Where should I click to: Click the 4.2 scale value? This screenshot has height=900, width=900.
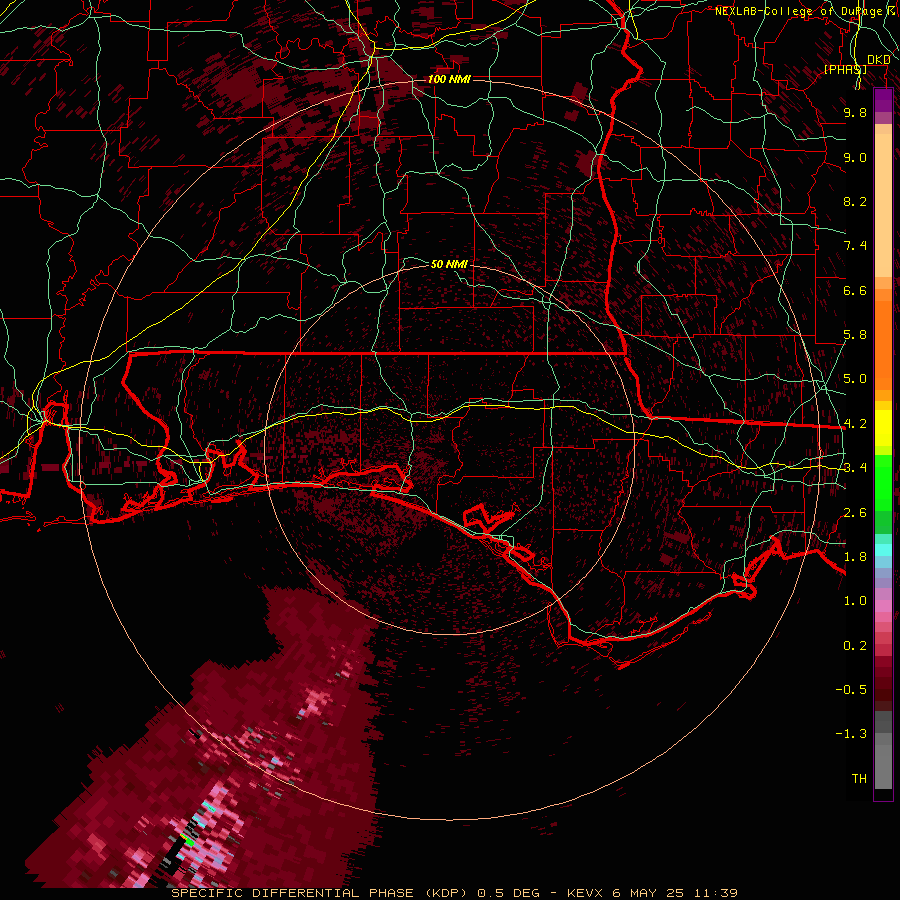tap(855, 424)
